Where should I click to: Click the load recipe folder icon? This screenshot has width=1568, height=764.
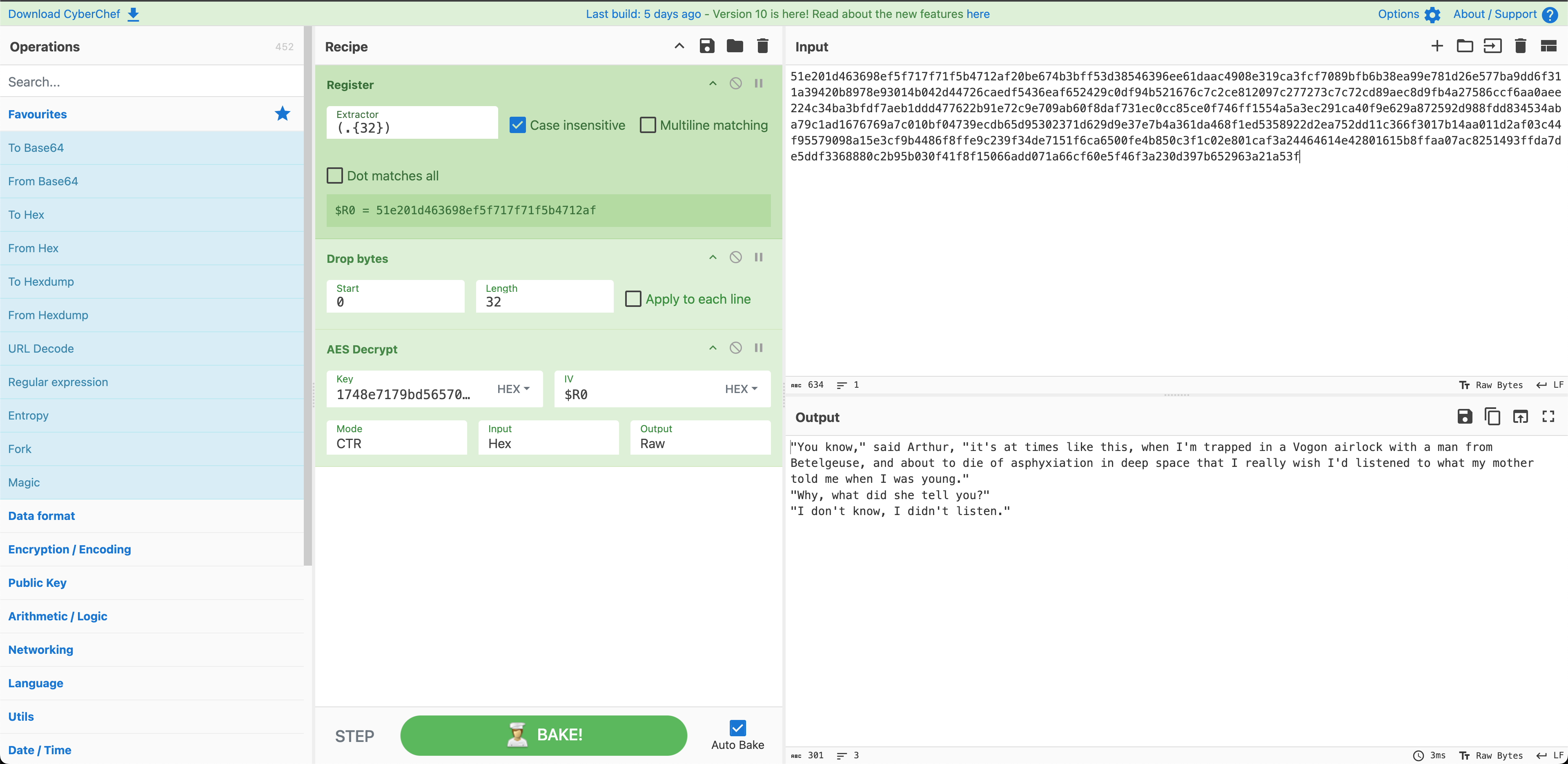pyautogui.click(x=735, y=46)
